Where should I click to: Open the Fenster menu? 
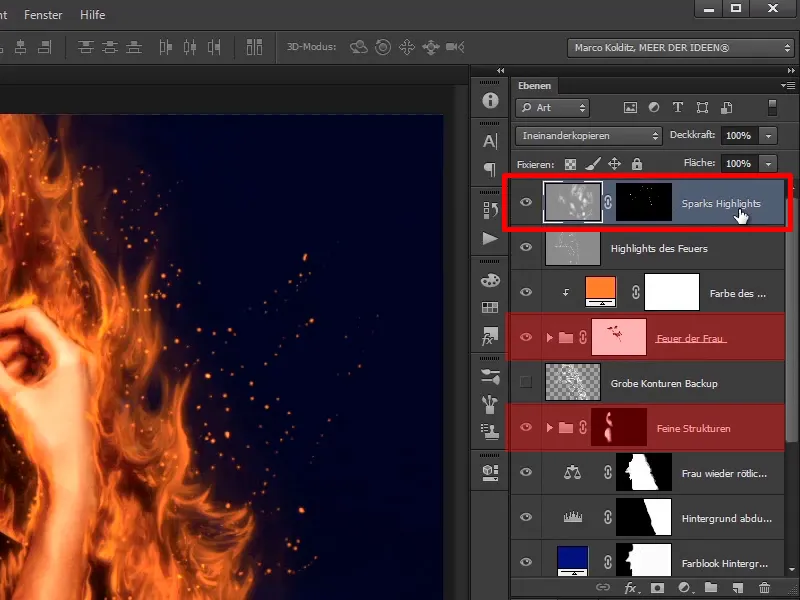point(43,15)
